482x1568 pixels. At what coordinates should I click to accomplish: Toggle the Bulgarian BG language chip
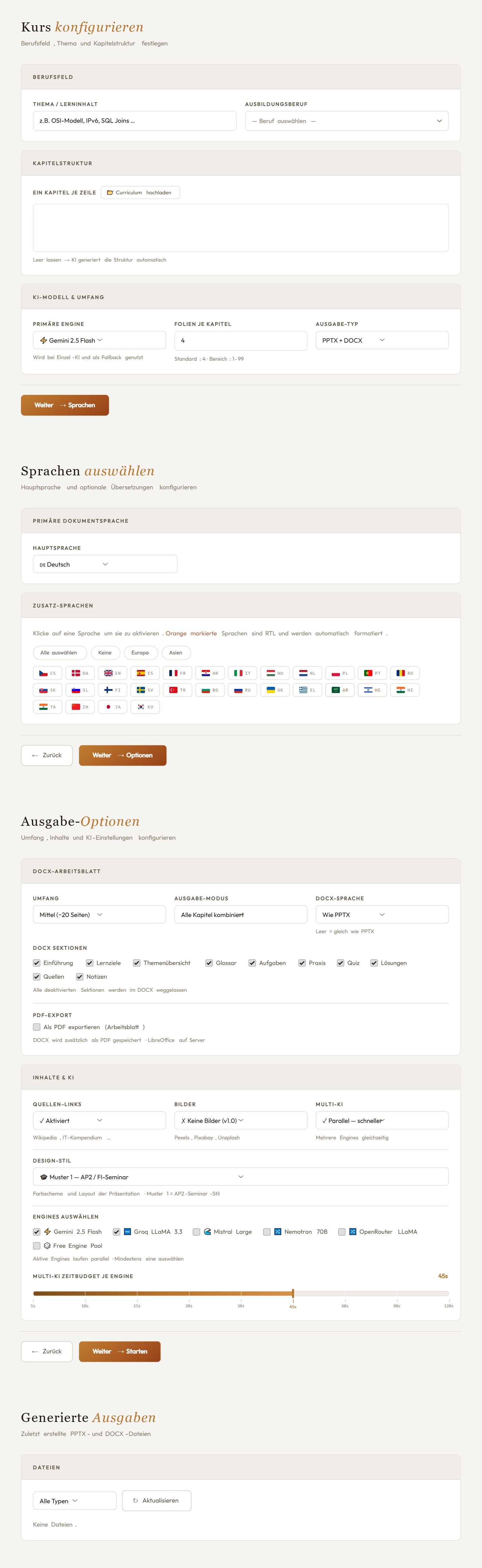[x=210, y=690]
